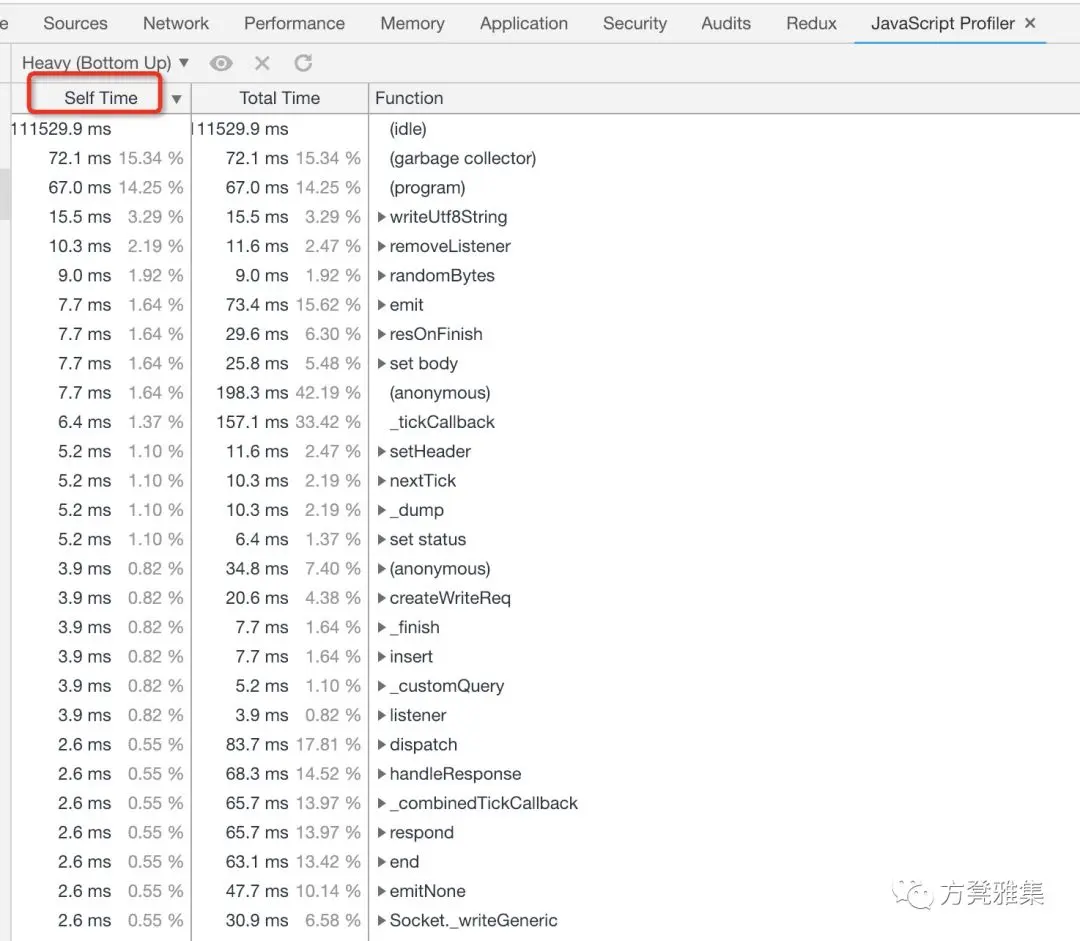This screenshot has height=941, width=1080.
Task: Expand the removeListener function row
Action: (382, 247)
